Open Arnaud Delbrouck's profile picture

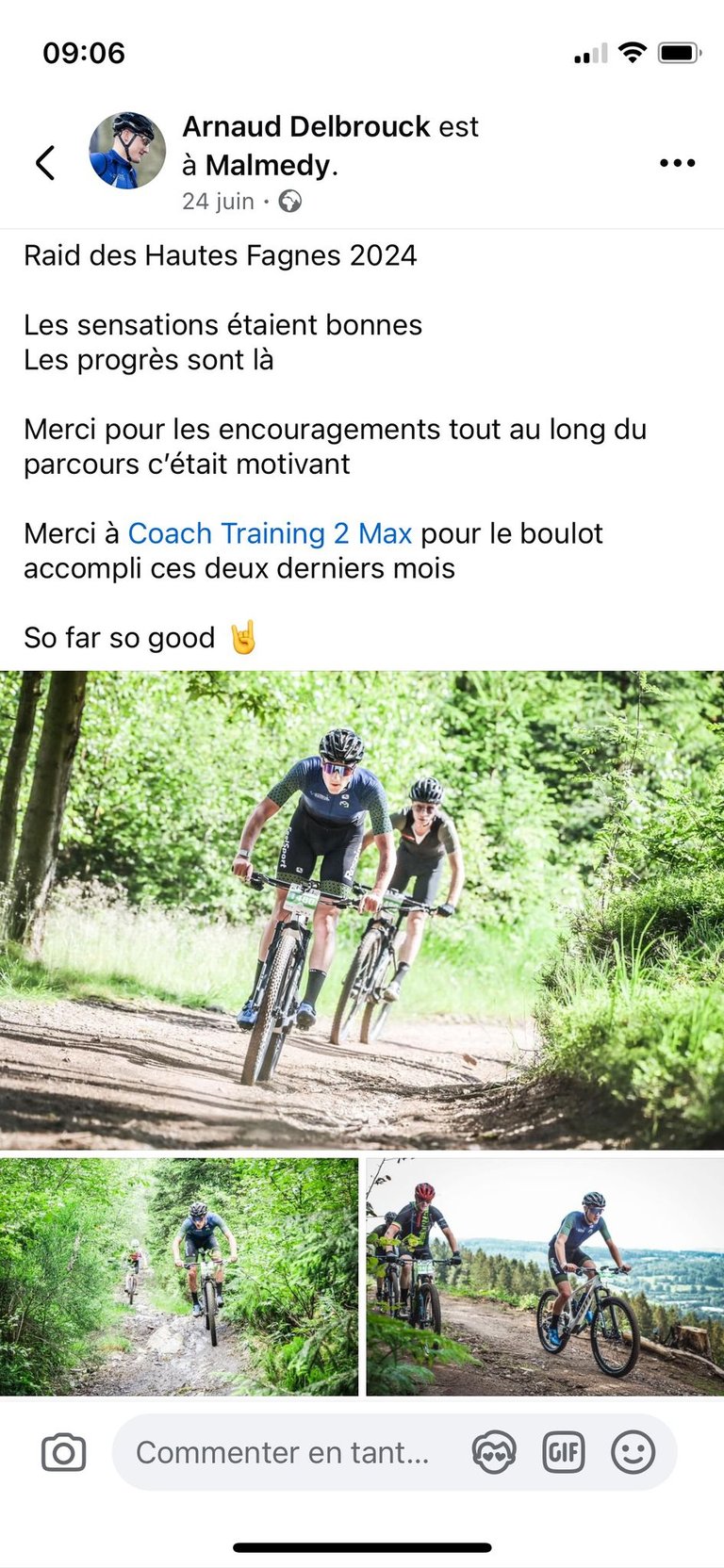pyautogui.click(x=127, y=151)
